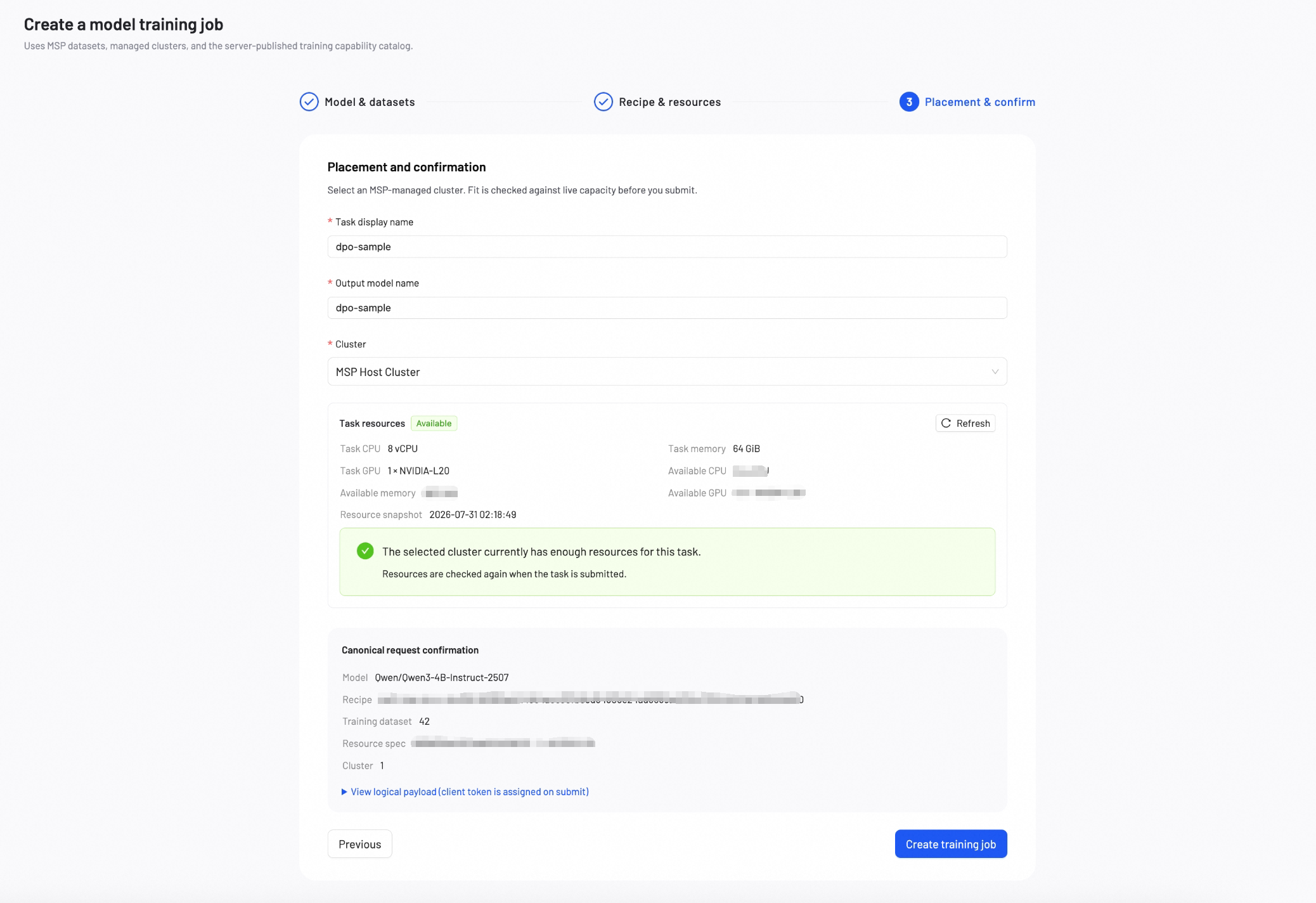Screen dimensions: 1316x903
Task: Click the 1 × NVIDIA-L20 GPU value
Action: [x=418, y=471]
